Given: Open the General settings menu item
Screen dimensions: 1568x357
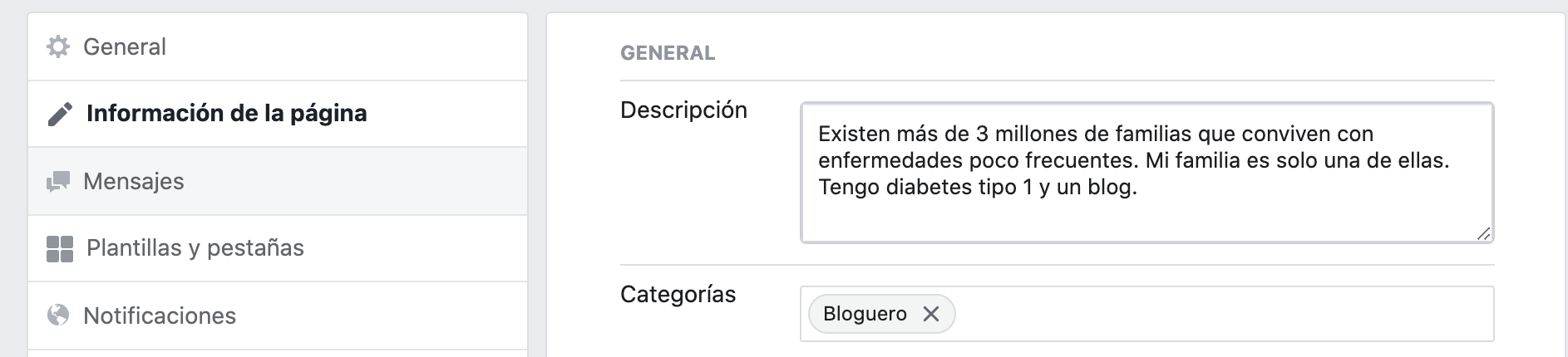Looking at the screenshot, I should click(278, 46).
